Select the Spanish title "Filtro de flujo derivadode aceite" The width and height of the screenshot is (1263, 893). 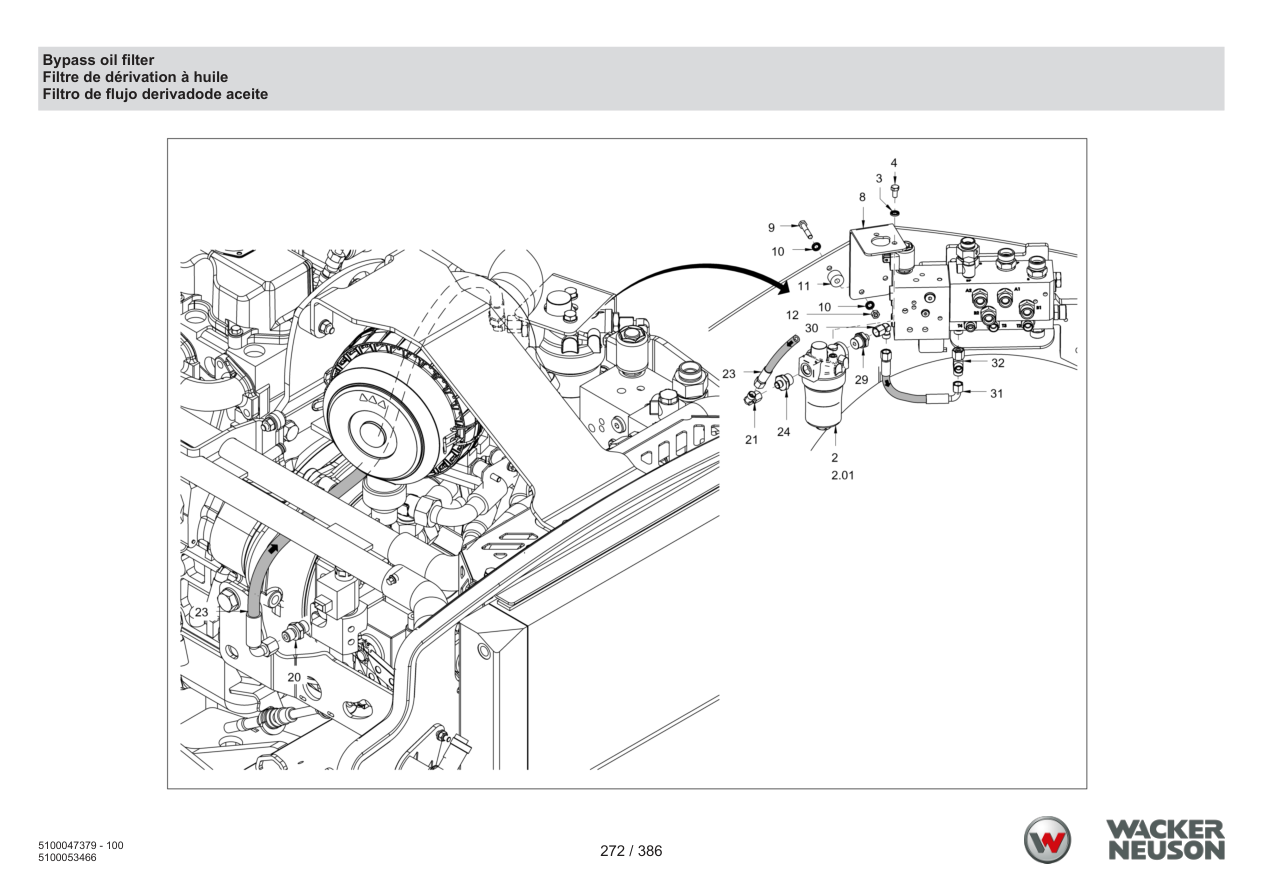coord(155,93)
